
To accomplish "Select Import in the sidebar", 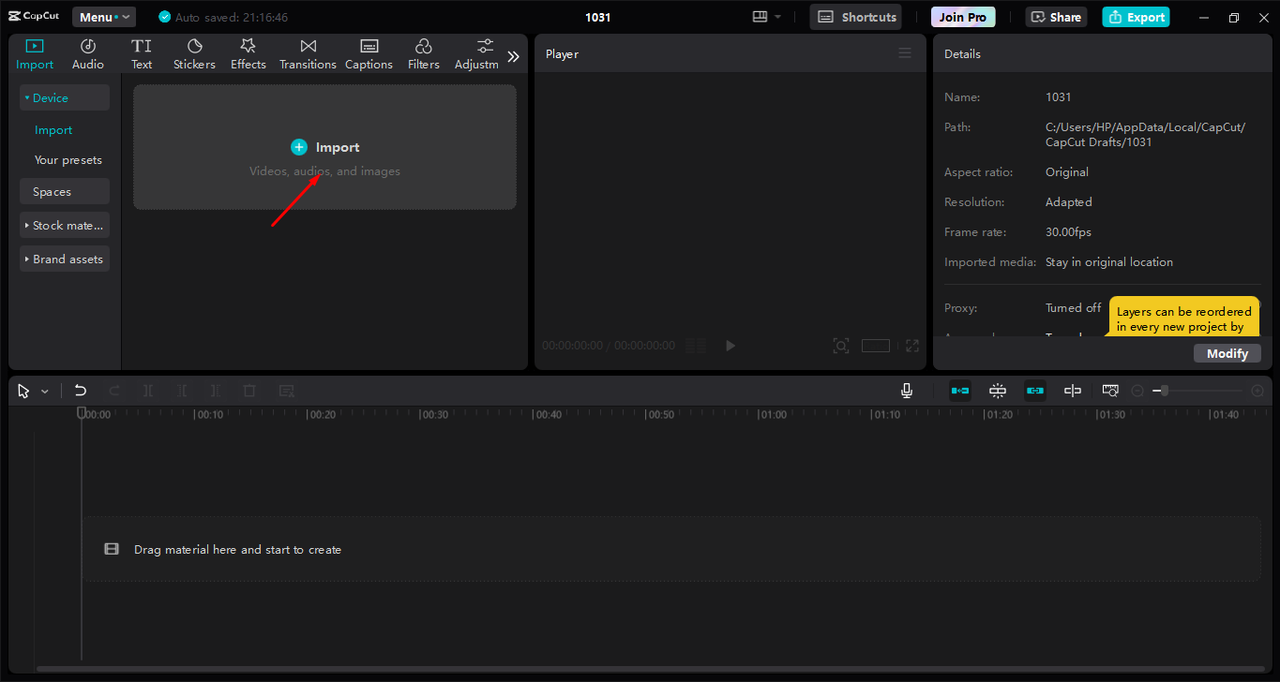I will point(53,130).
